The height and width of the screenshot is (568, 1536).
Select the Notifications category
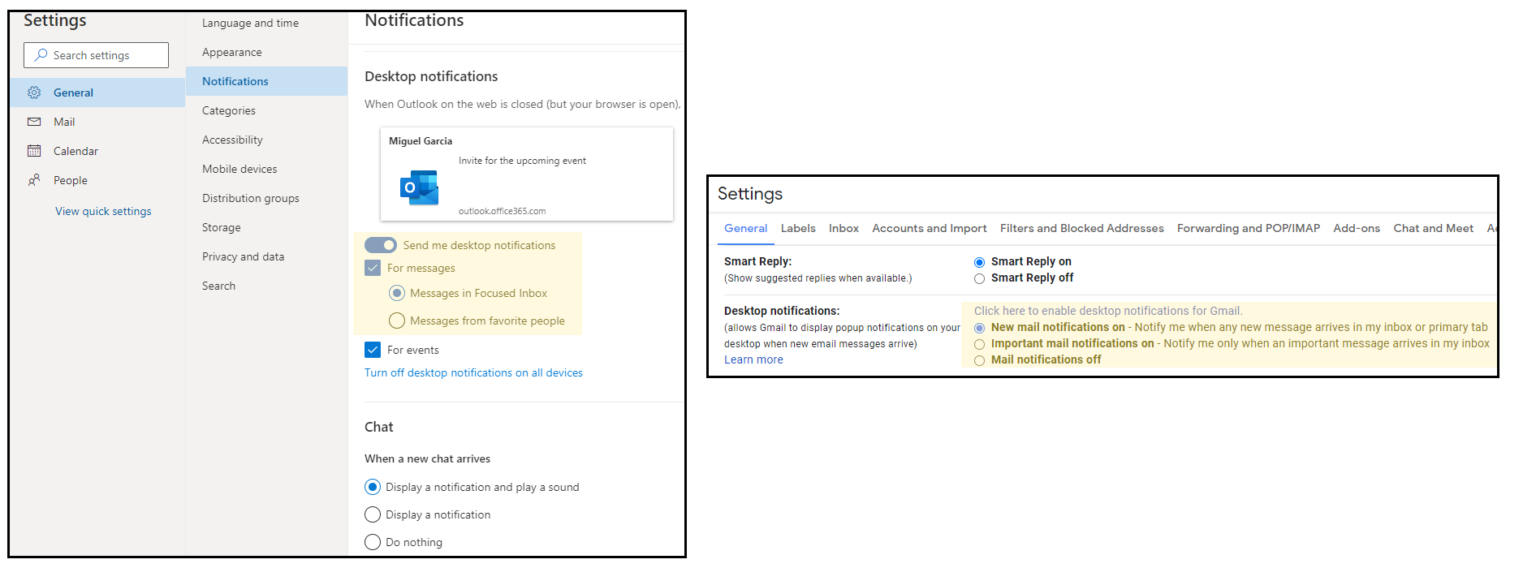tap(266, 81)
